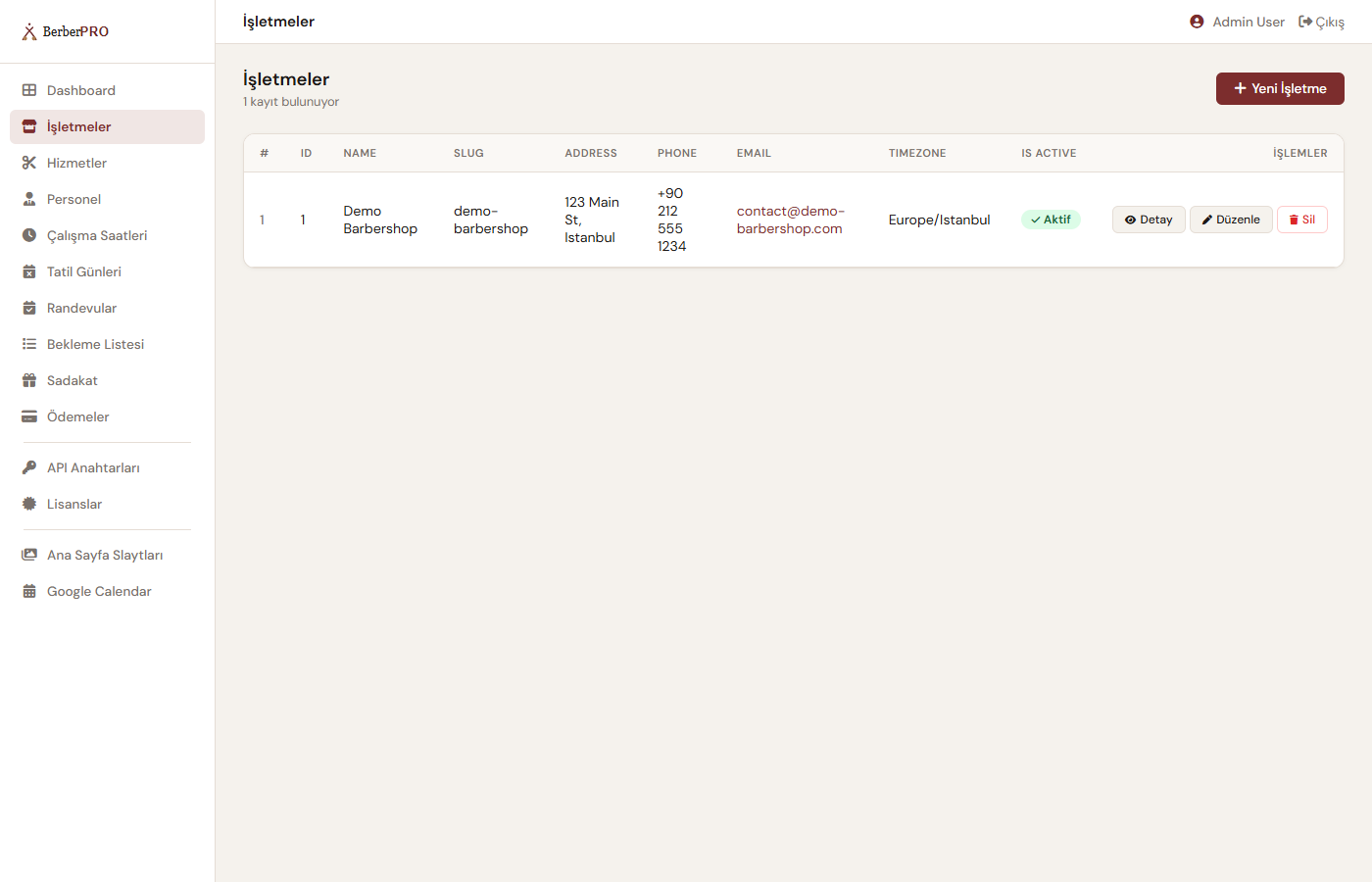
Task: Click the Çıkış logout link
Action: [x=1321, y=22]
